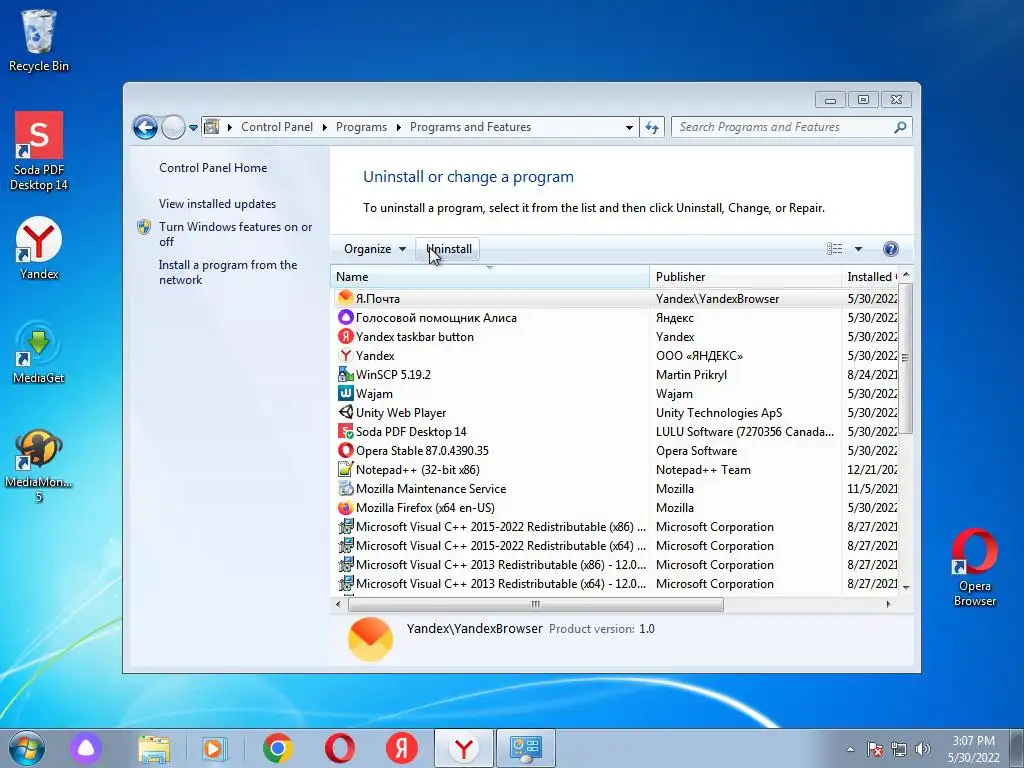
Task: Click the Martin Prikryl publisher cell
Action: pos(691,375)
